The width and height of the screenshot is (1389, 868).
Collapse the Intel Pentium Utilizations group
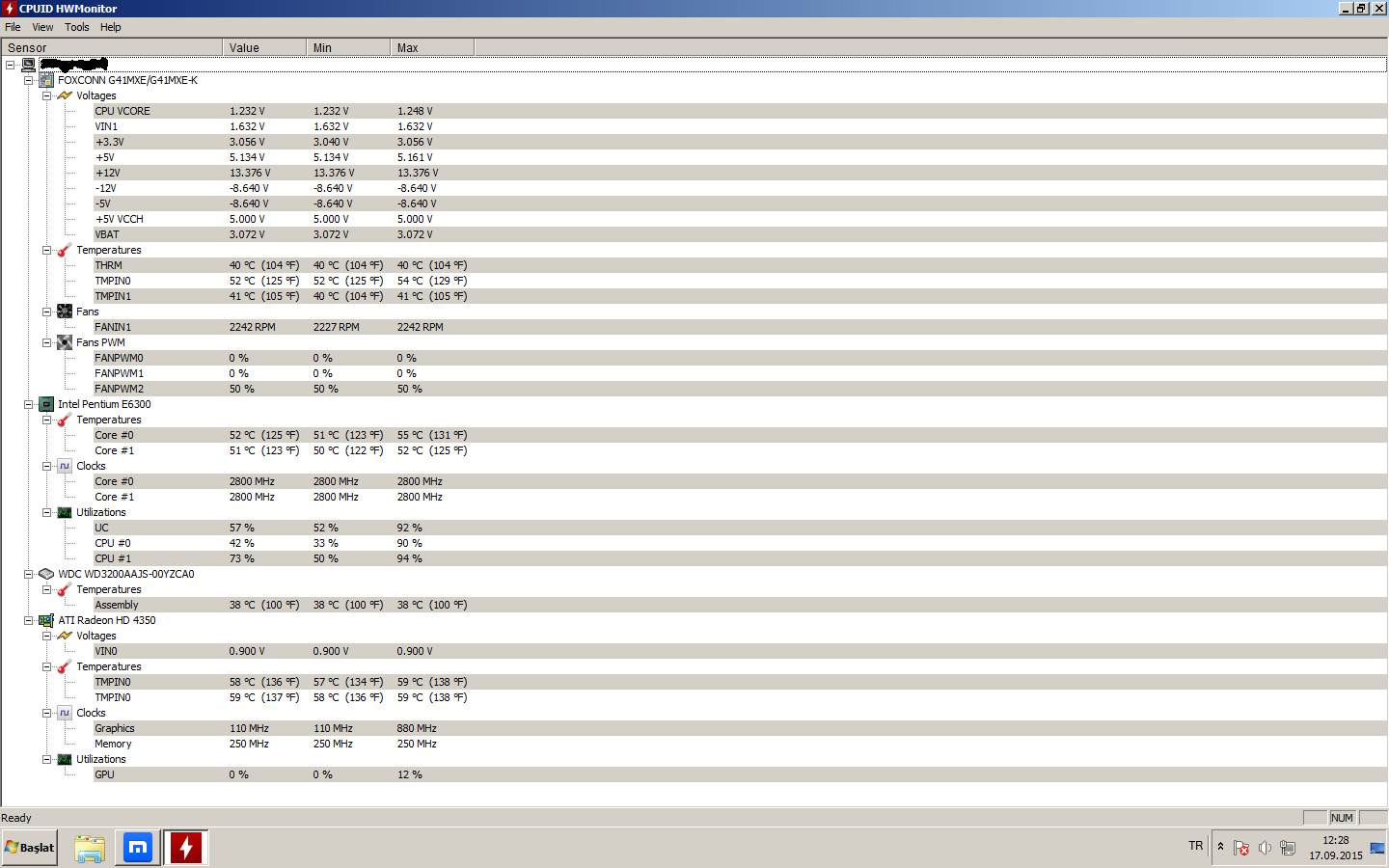46,512
